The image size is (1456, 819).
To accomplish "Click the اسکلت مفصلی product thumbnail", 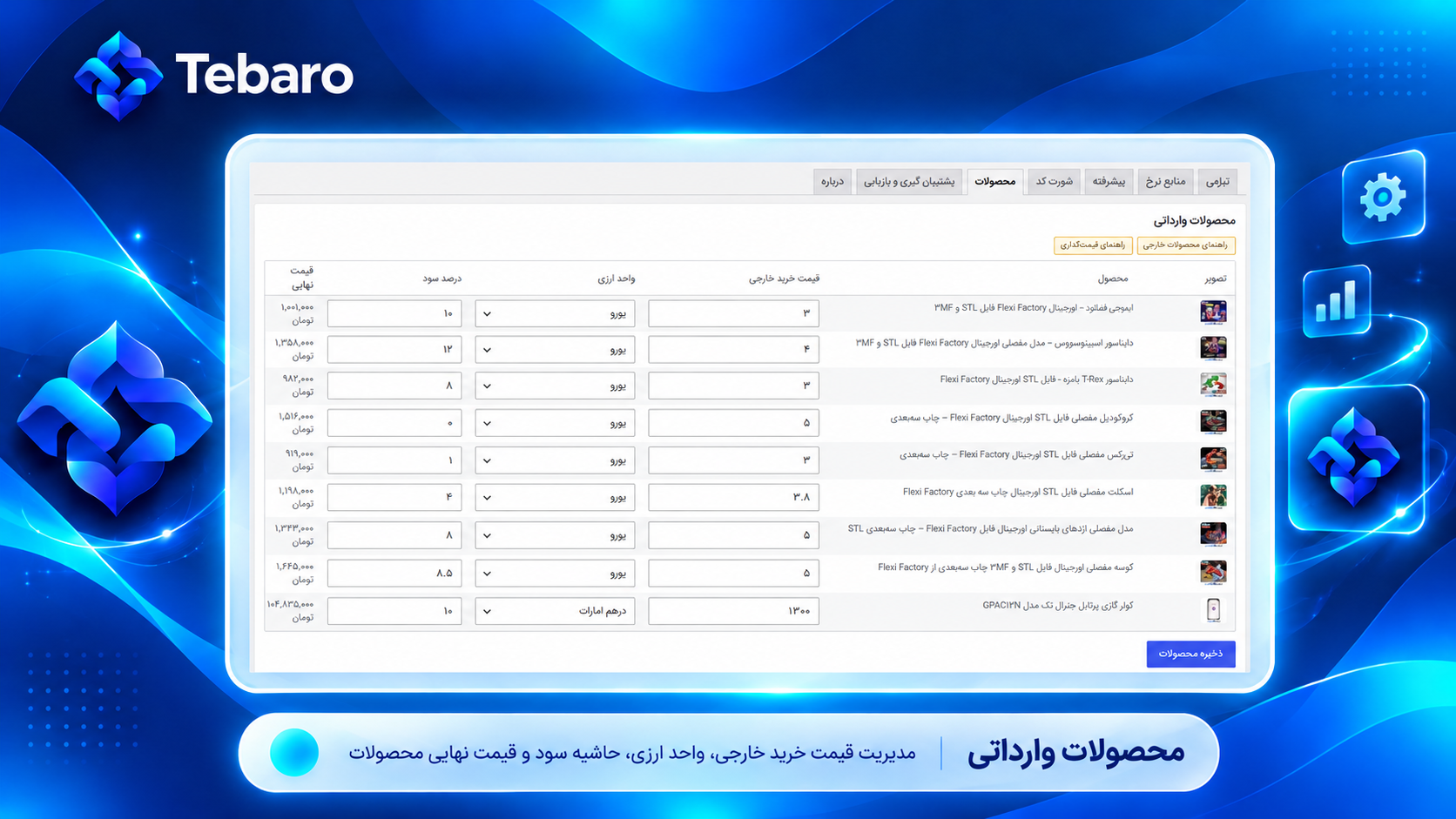I will click(x=1213, y=496).
